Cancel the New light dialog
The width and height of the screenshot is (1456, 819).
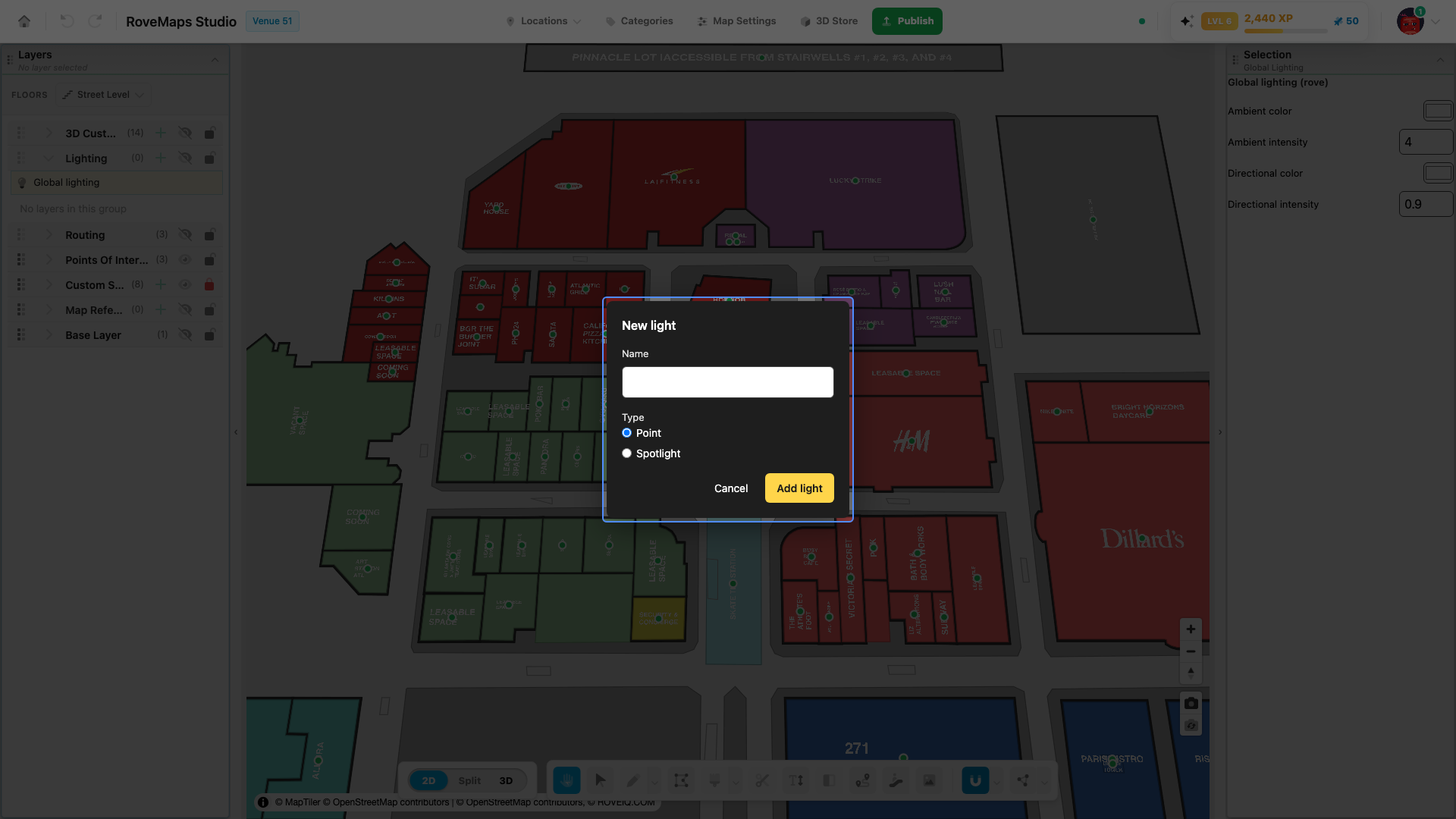(731, 488)
